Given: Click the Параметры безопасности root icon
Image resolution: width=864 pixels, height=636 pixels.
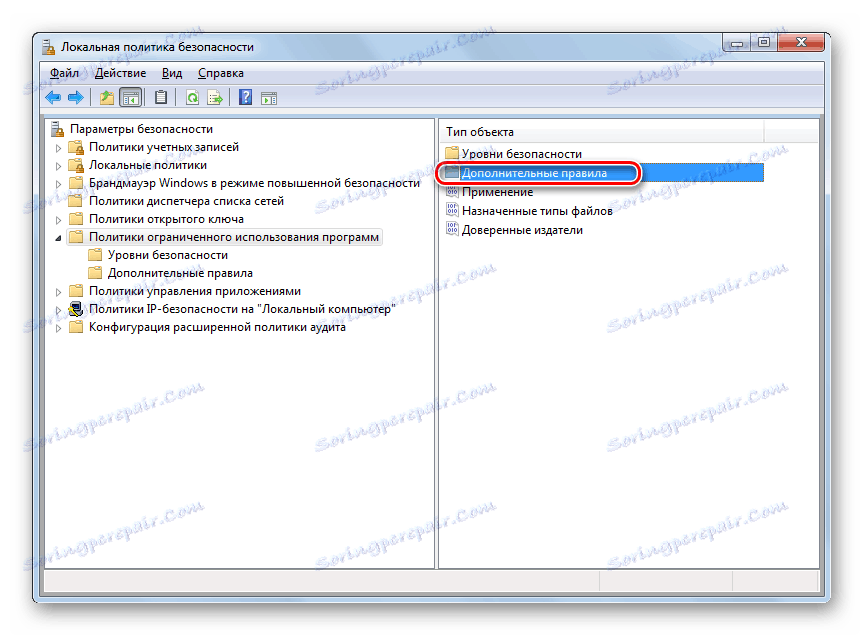Looking at the screenshot, I should coord(57,129).
